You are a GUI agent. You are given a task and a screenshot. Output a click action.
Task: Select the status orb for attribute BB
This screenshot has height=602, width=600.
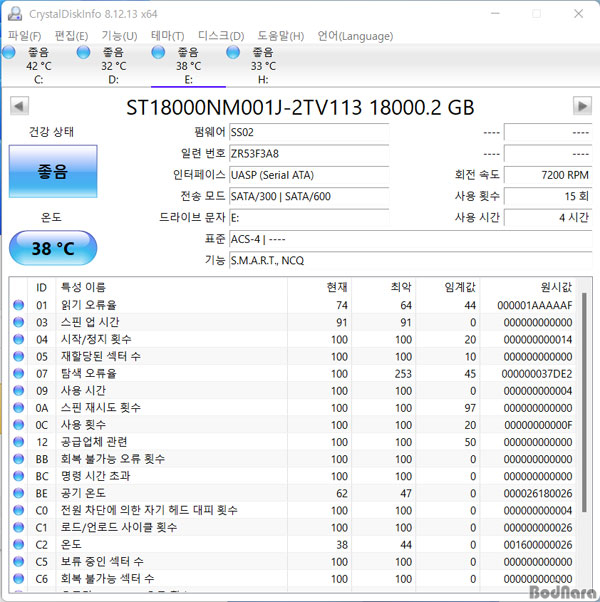click(x=18, y=459)
